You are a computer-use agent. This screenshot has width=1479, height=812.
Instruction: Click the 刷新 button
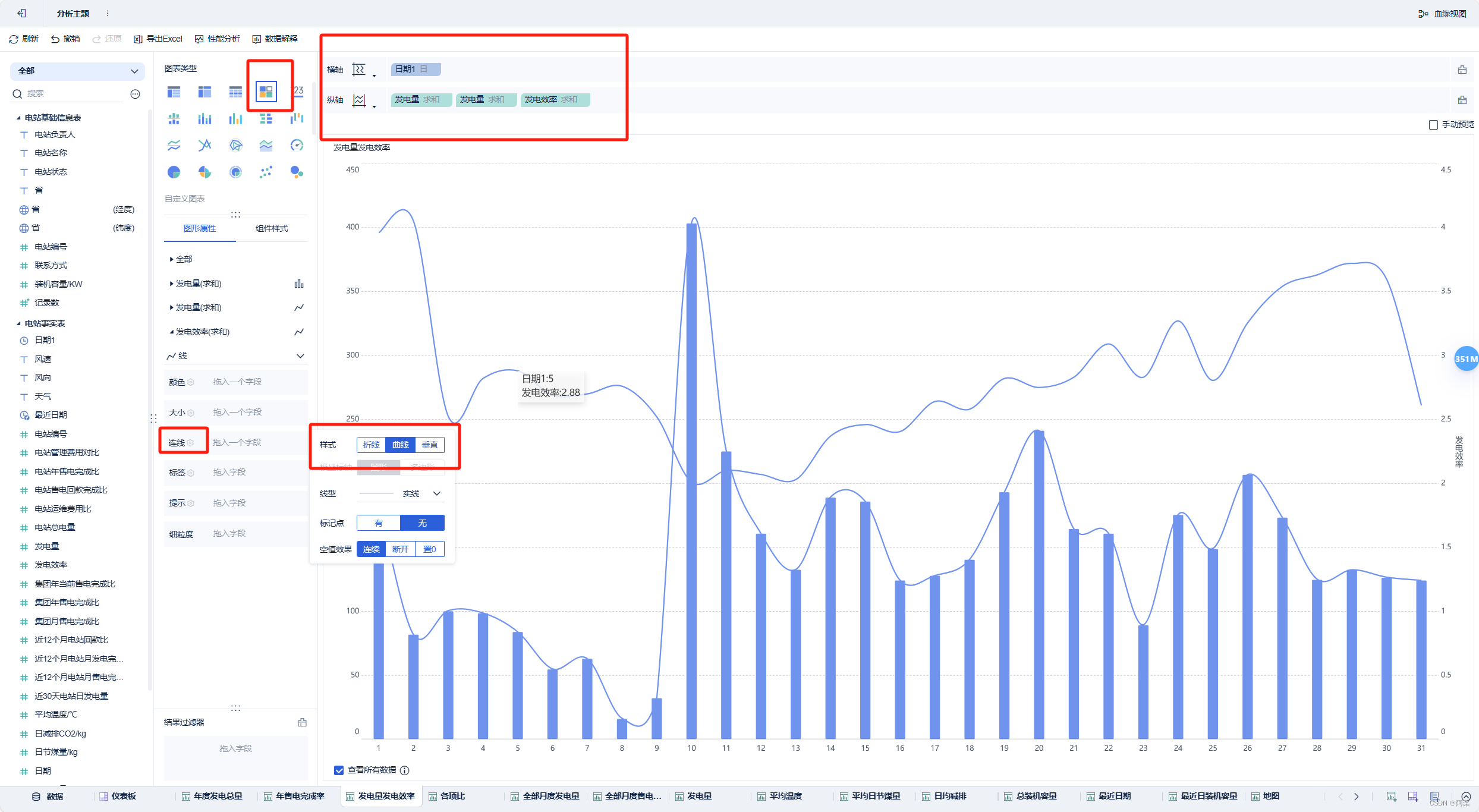click(x=24, y=39)
